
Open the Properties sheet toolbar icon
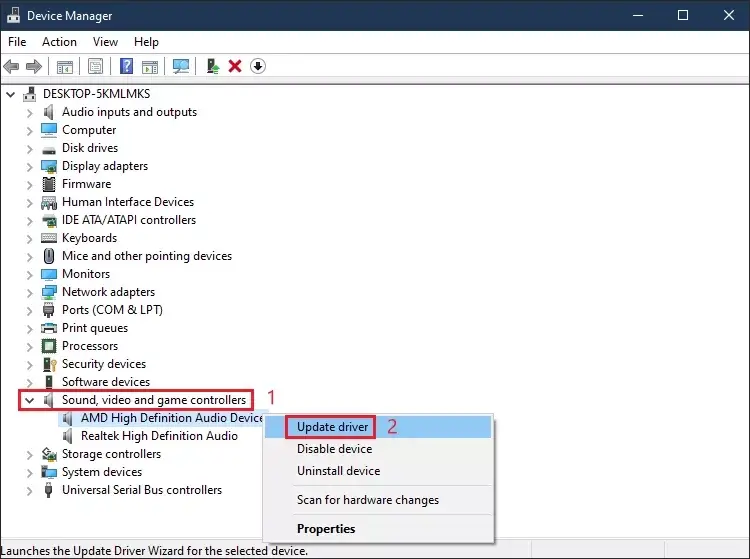coord(95,66)
